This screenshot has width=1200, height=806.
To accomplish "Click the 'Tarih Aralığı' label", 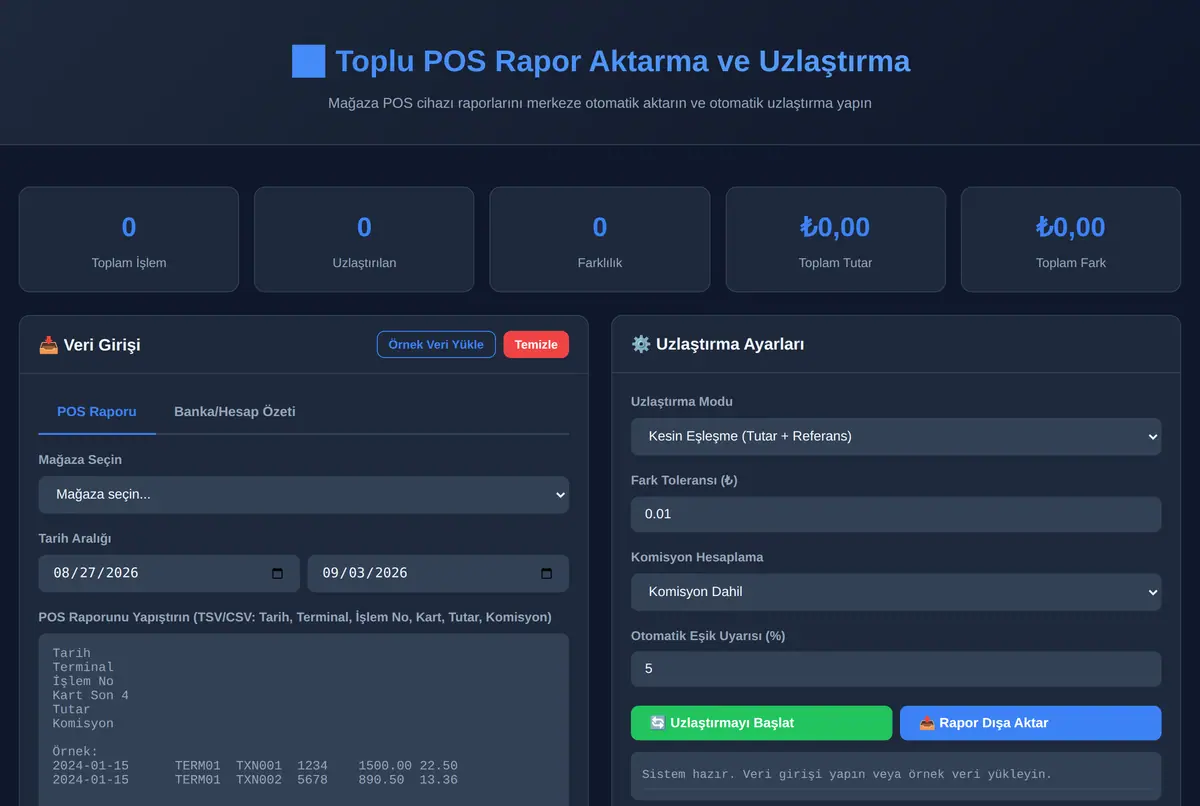I will [75, 538].
